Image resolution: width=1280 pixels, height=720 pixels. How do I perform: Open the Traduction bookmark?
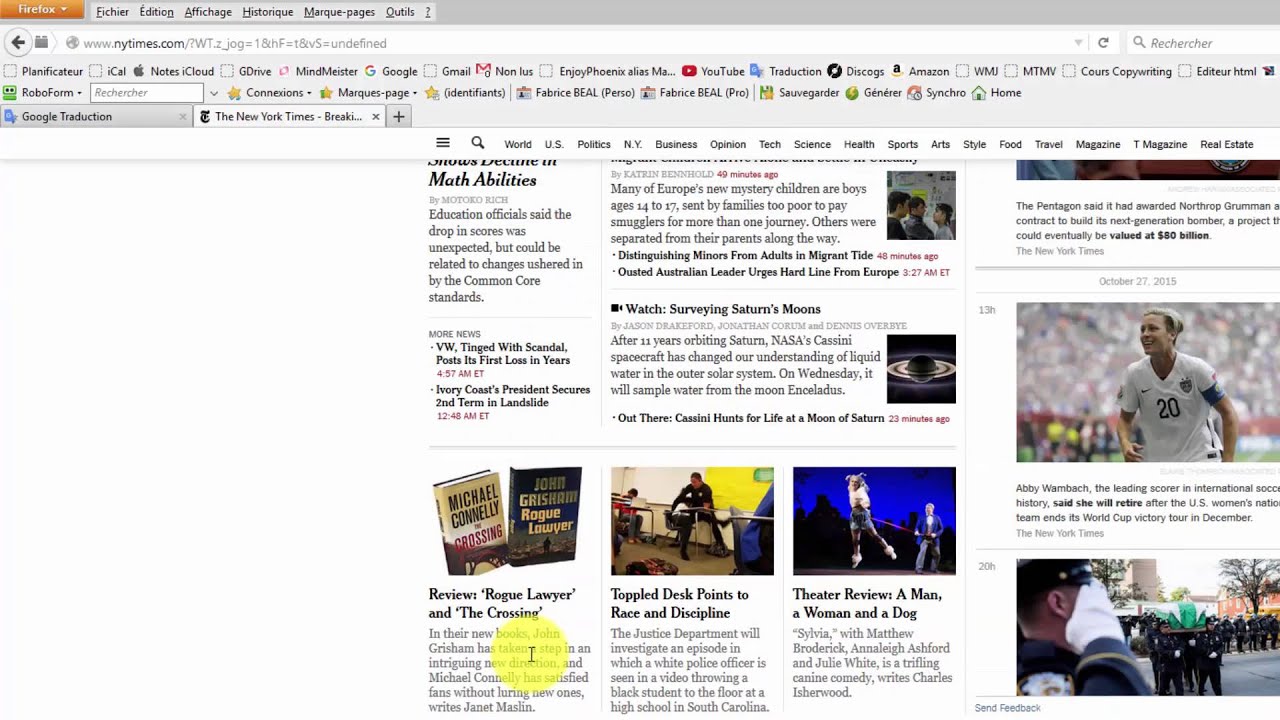click(786, 71)
